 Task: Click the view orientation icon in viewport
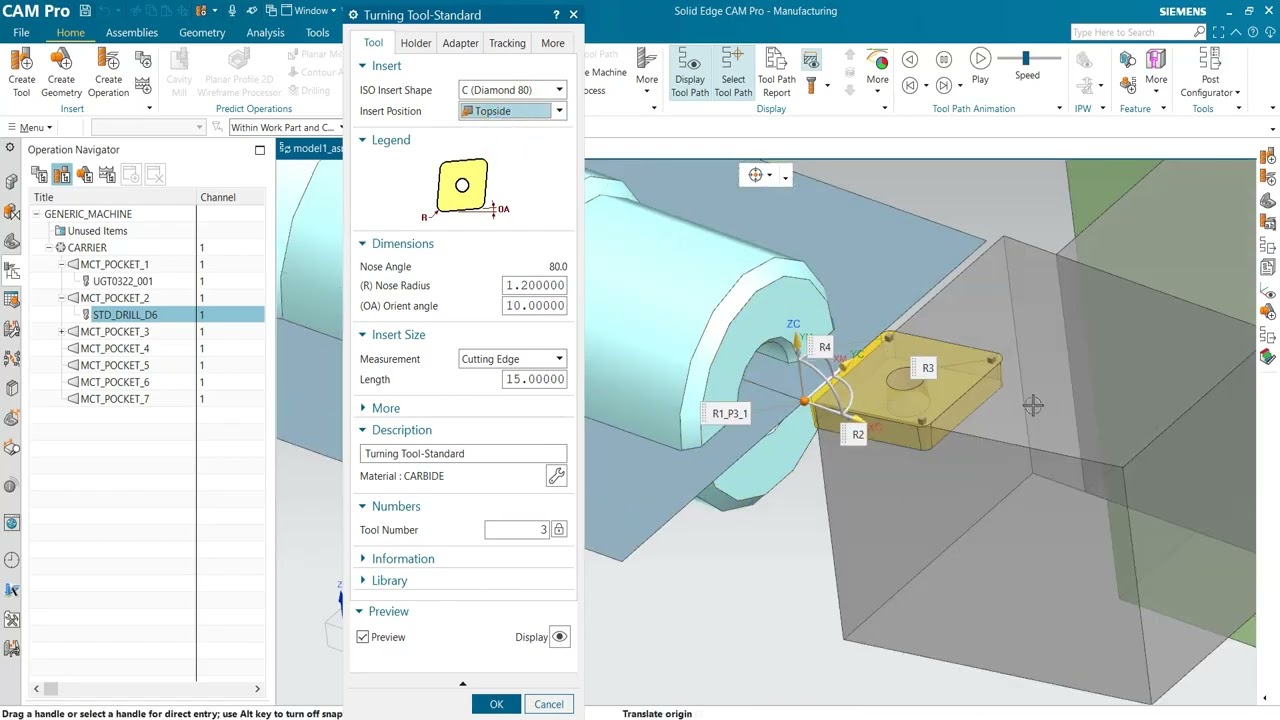[755, 176]
